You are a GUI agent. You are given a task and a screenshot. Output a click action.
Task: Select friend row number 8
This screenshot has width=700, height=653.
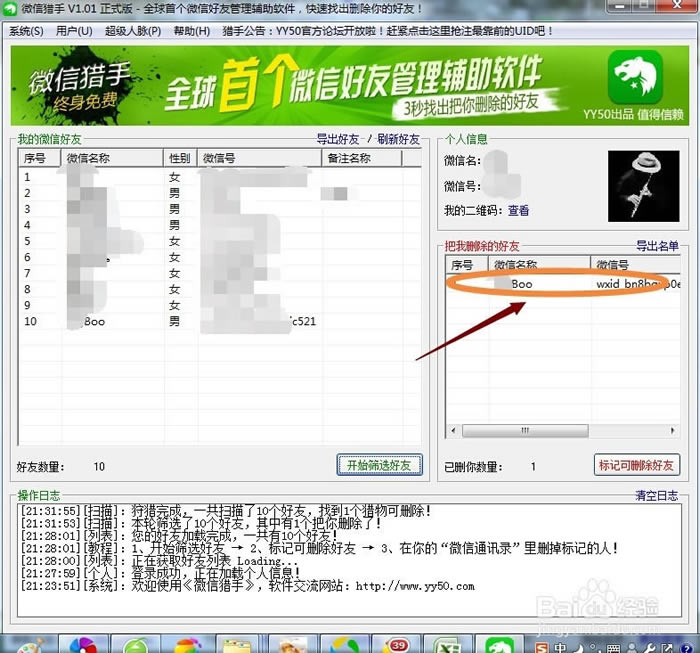219,290
